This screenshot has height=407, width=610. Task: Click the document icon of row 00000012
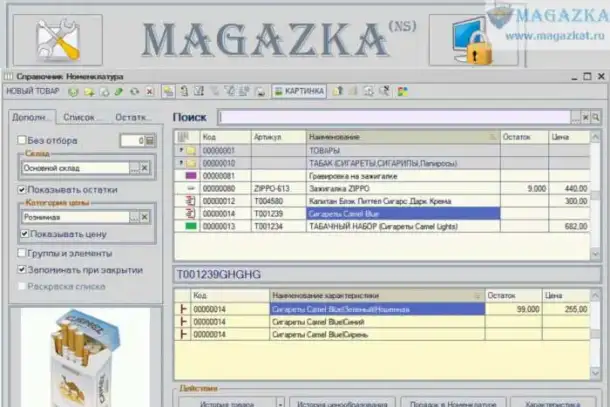click(x=191, y=201)
